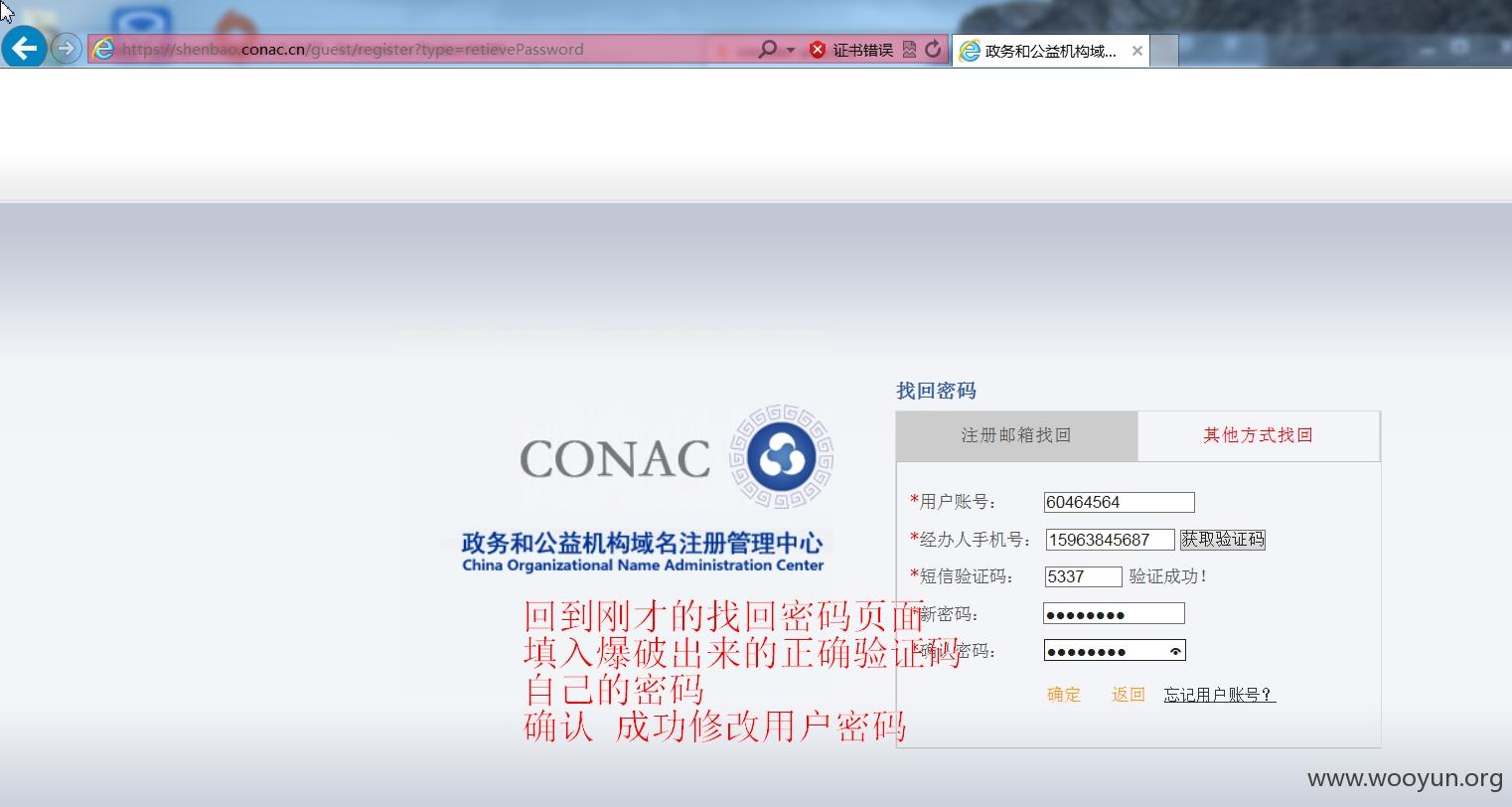Click the CONAC wordmark text
The height and width of the screenshot is (807, 1512).
(x=615, y=460)
